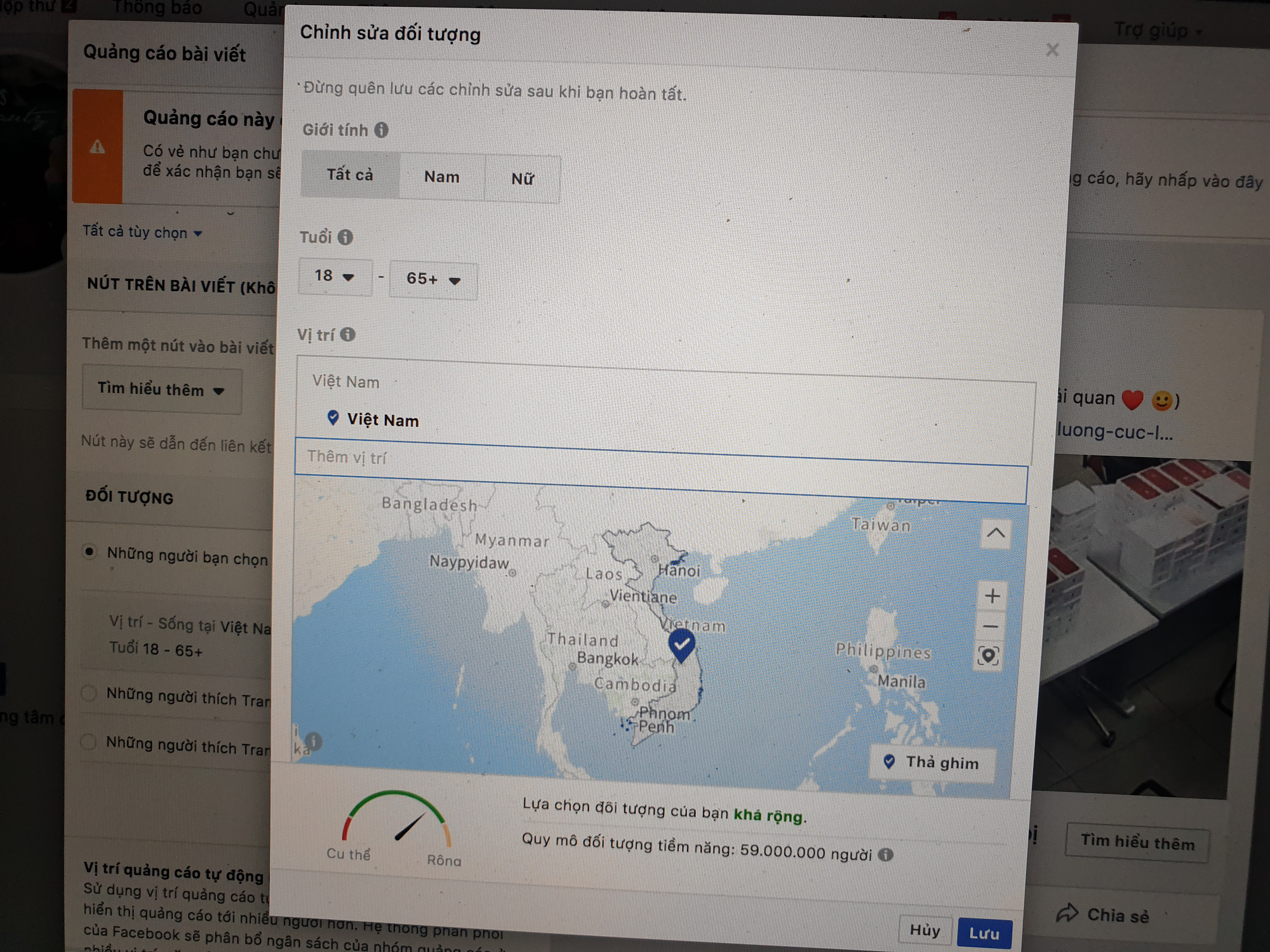
Task: Select the Nam gender option
Action: click(441, 177)
